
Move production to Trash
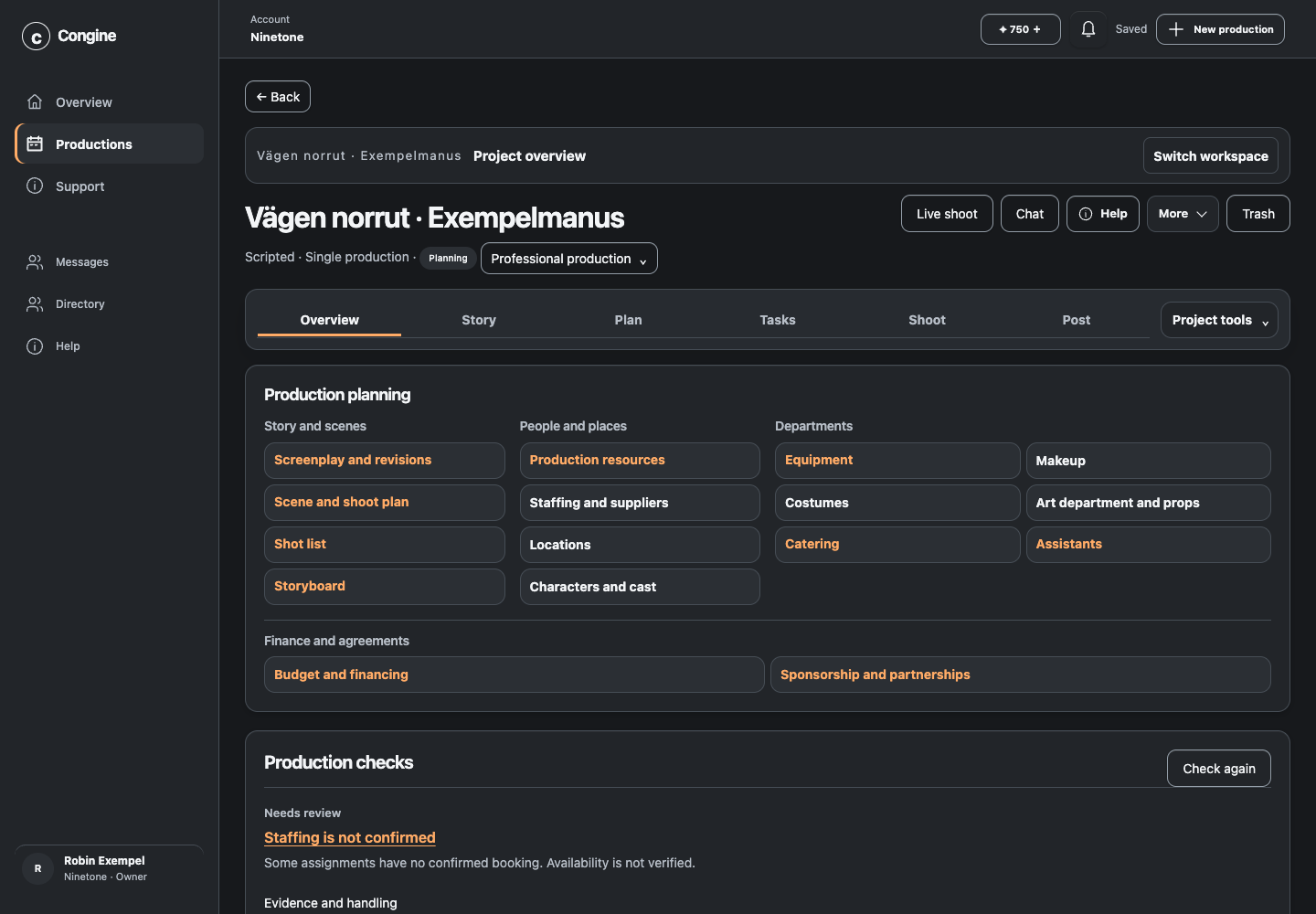coord(1258,214)
